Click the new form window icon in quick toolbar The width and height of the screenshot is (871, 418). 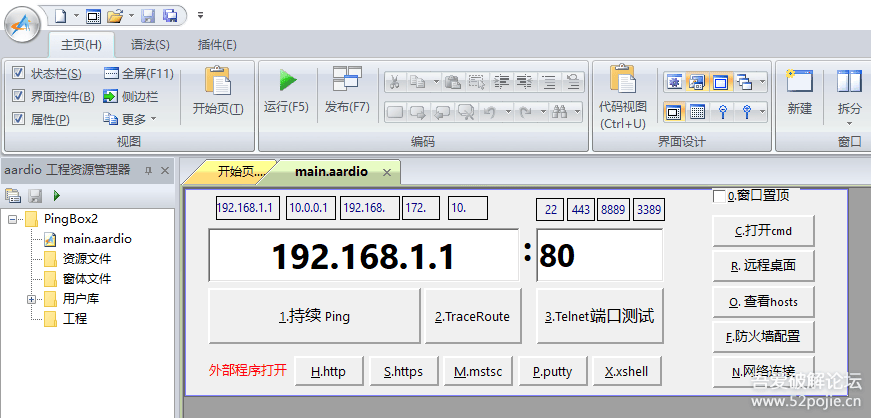click(x=93, y=16)
